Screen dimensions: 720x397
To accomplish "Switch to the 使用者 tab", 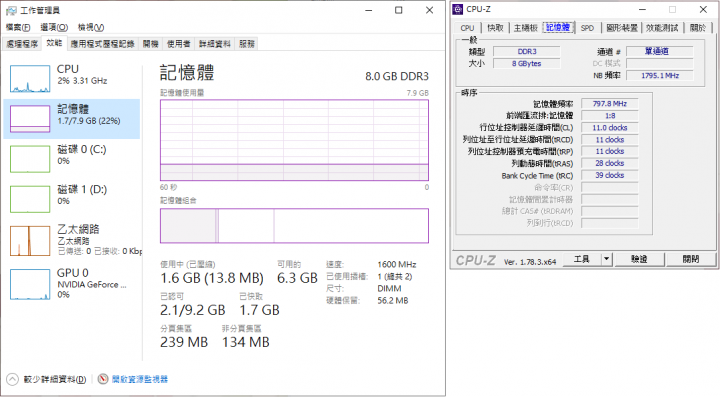I will pos(179,44).
